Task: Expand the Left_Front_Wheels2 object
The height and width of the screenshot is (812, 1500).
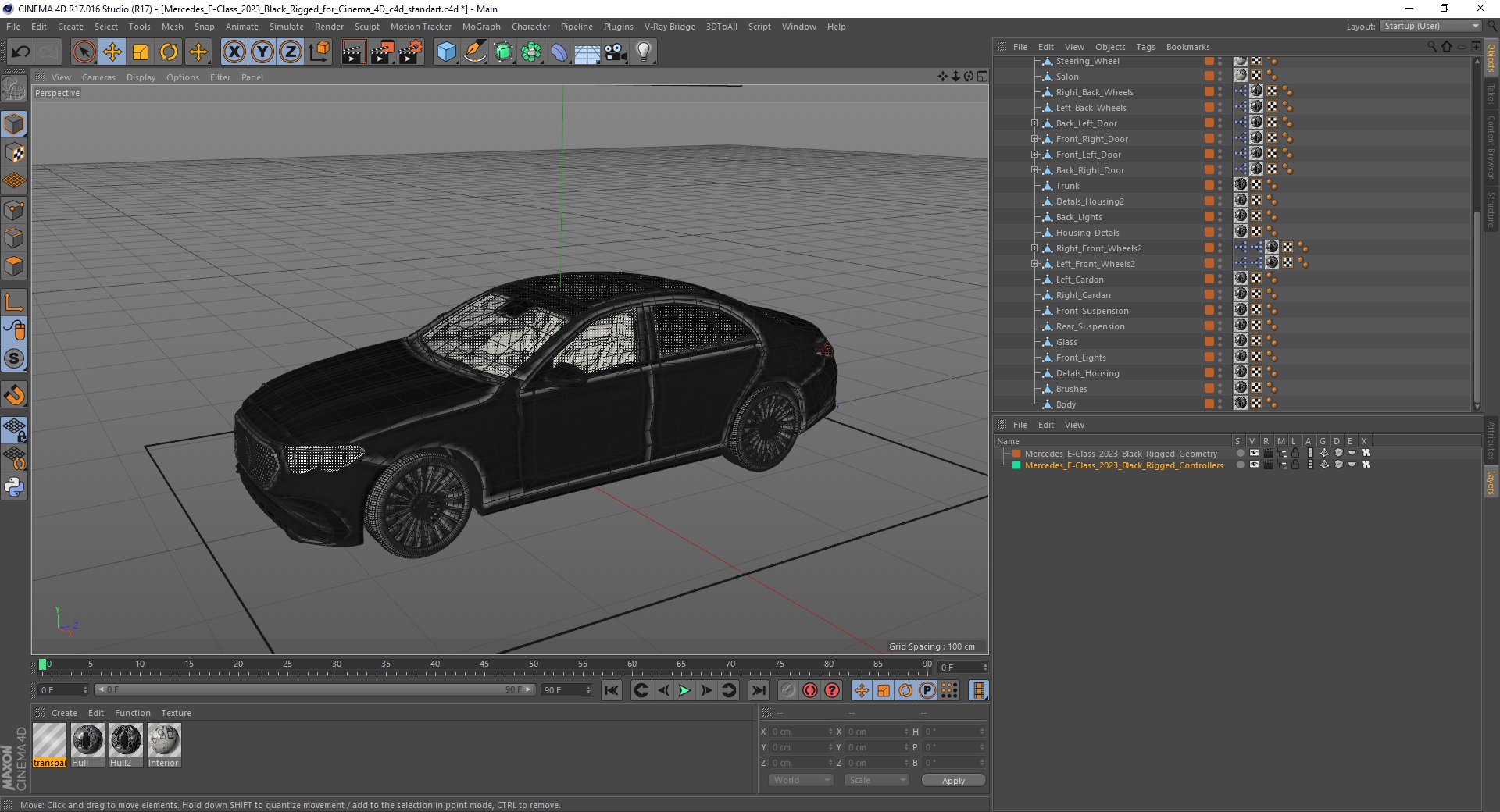Action: pos(1034,264)
